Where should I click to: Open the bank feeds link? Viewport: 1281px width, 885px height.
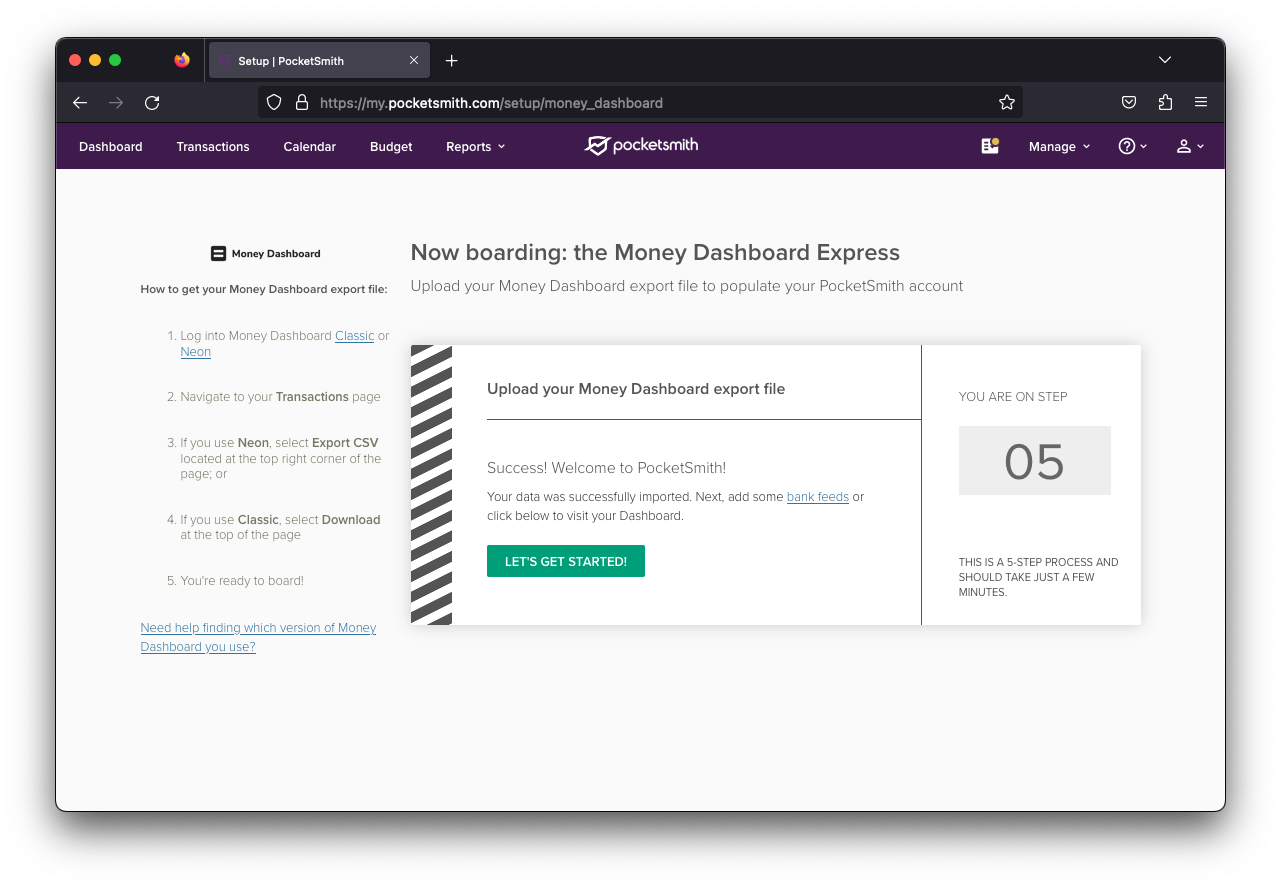(x=817, y=496)
